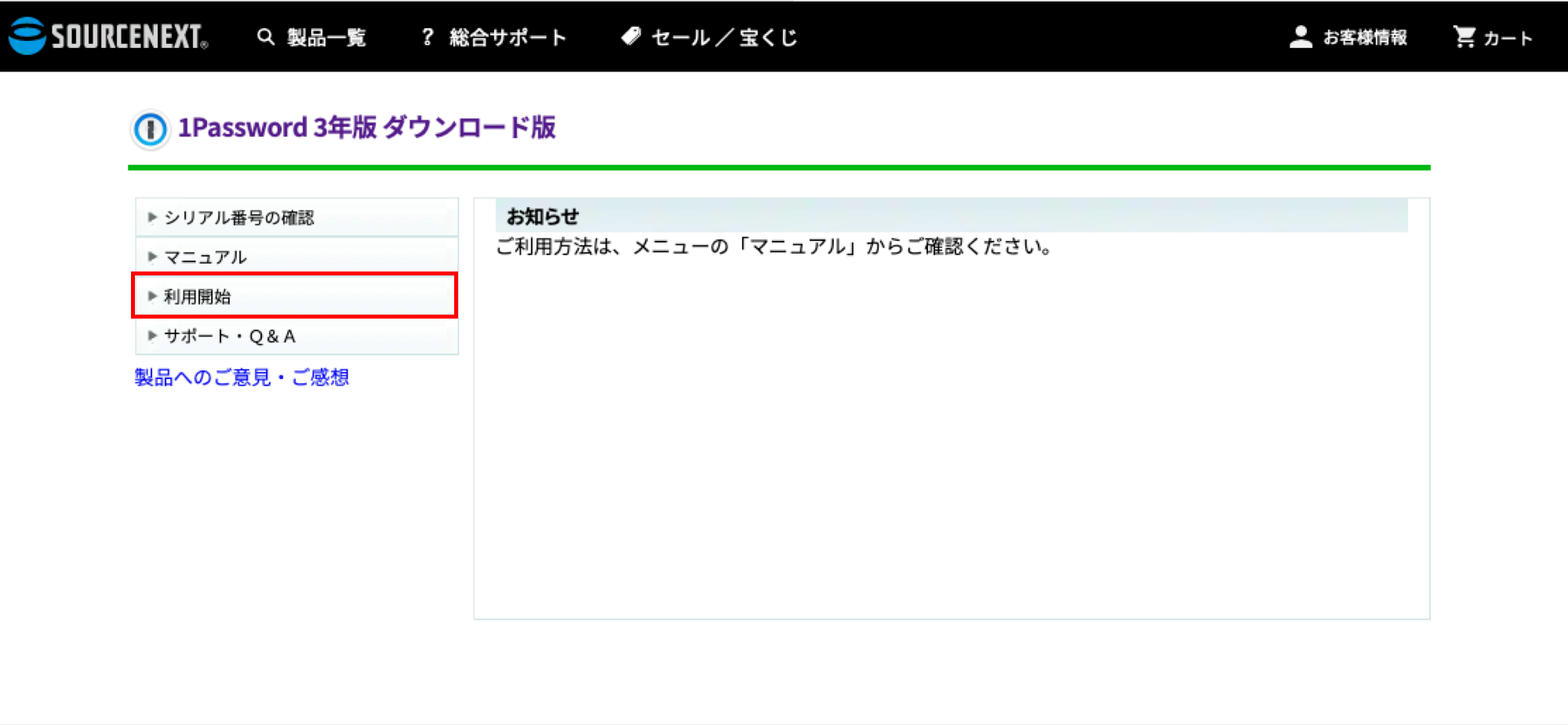Open 総合サポート menu
This screenshot has height=725, width=1568.
pyautogui.click(x=508, y=38)
